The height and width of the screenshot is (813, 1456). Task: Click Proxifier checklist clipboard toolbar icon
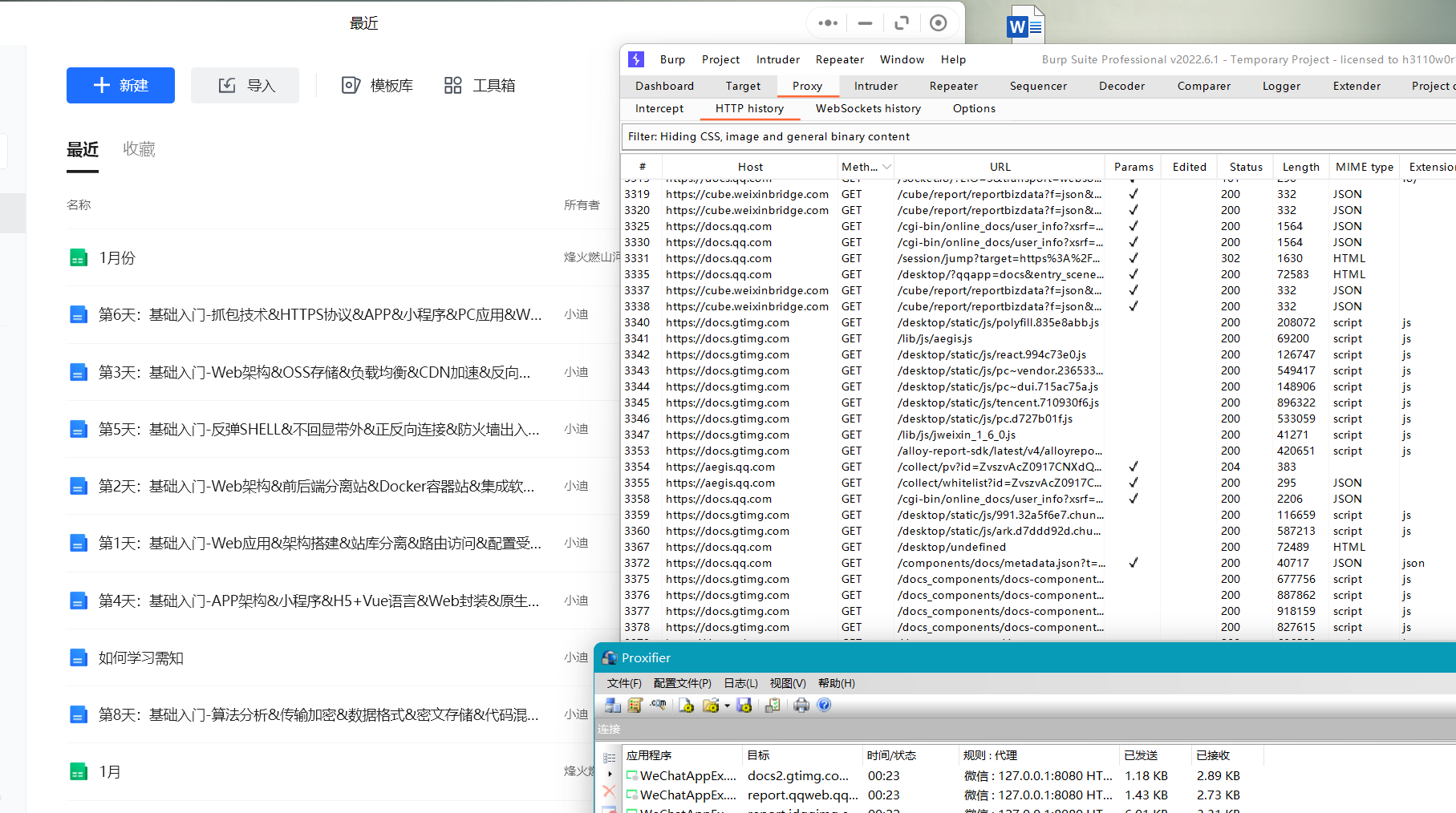[x=773, y=705]
